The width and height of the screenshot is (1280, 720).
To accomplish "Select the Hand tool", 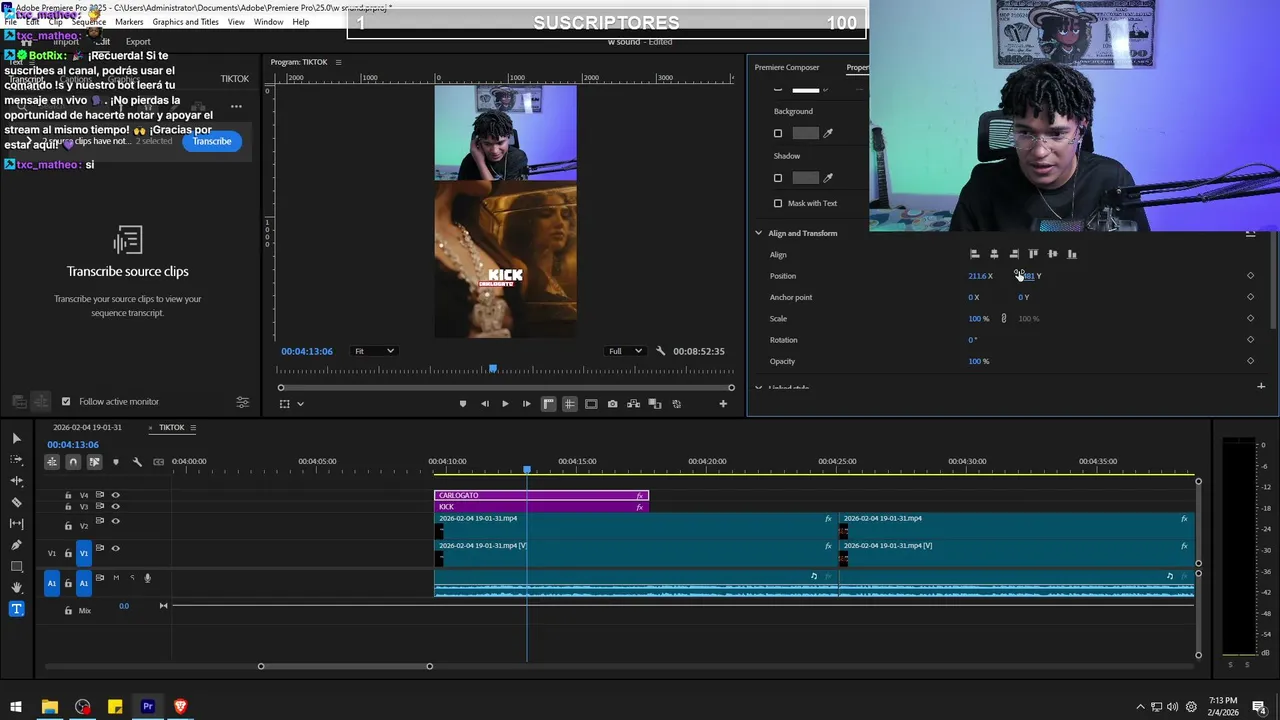I will [x=16, y=587].
